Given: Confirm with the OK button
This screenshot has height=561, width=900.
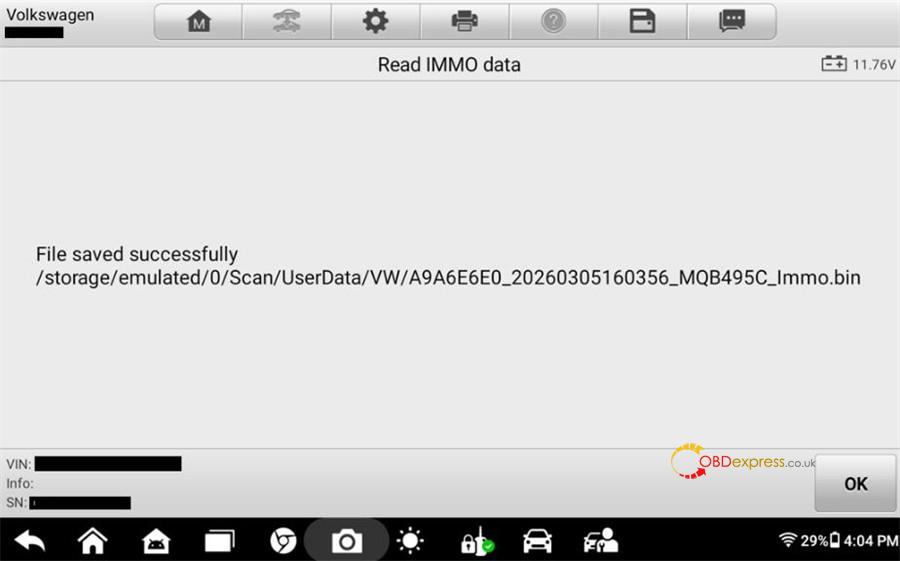Looking at the screenshot, I should point(855,483).
